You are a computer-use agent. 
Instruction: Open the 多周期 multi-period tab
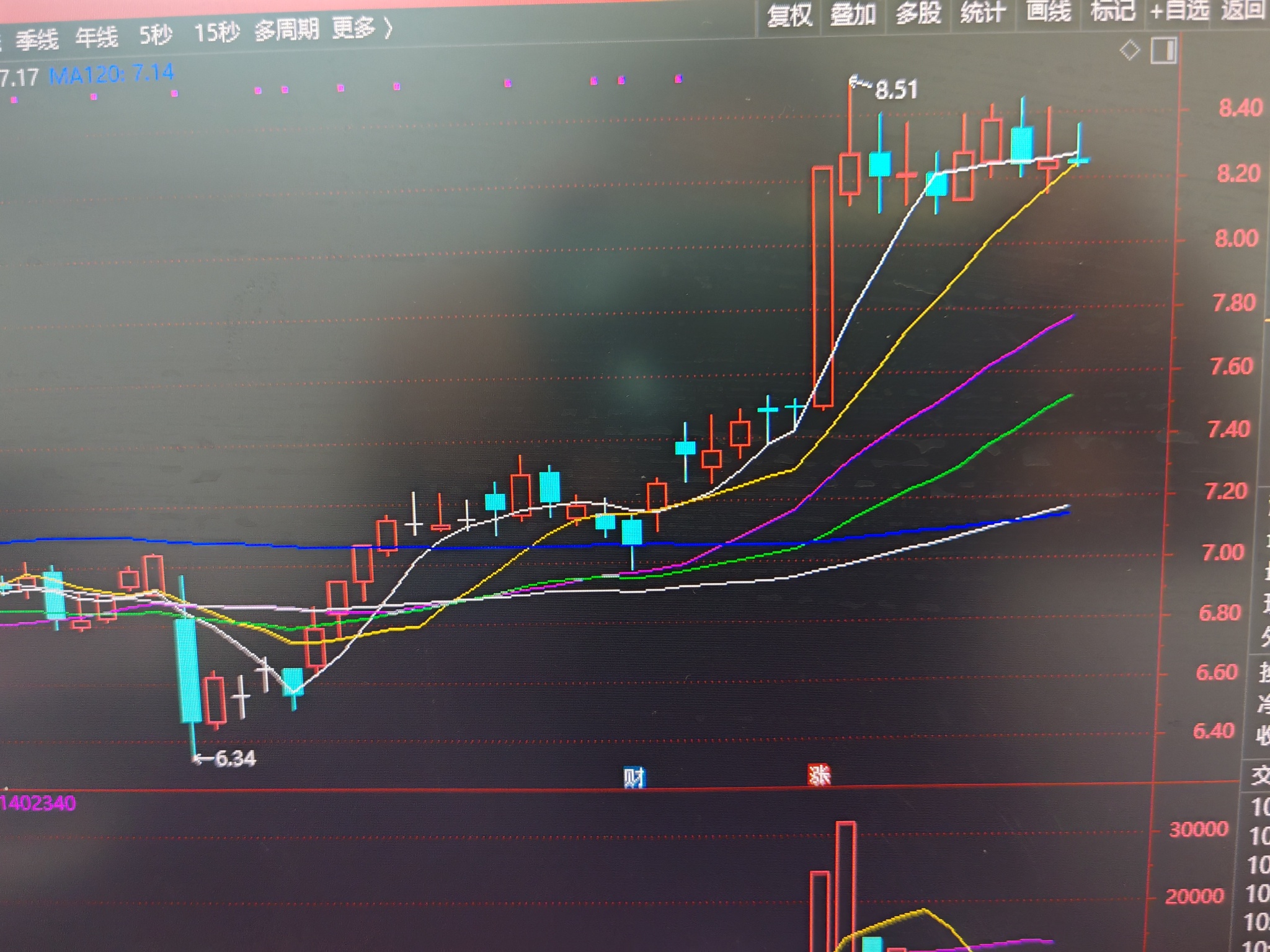click(286, 29)
